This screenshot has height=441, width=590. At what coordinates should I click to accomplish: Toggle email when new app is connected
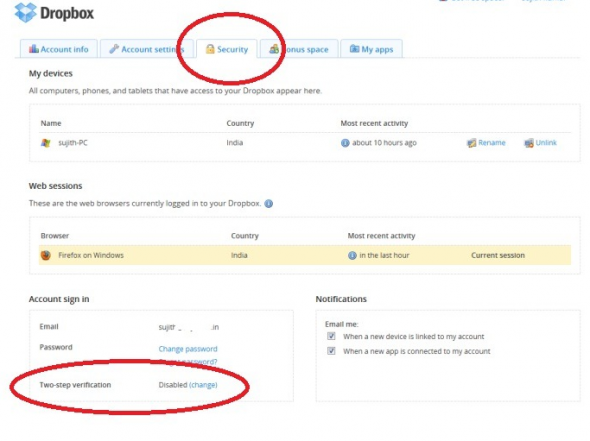point(331,351)
